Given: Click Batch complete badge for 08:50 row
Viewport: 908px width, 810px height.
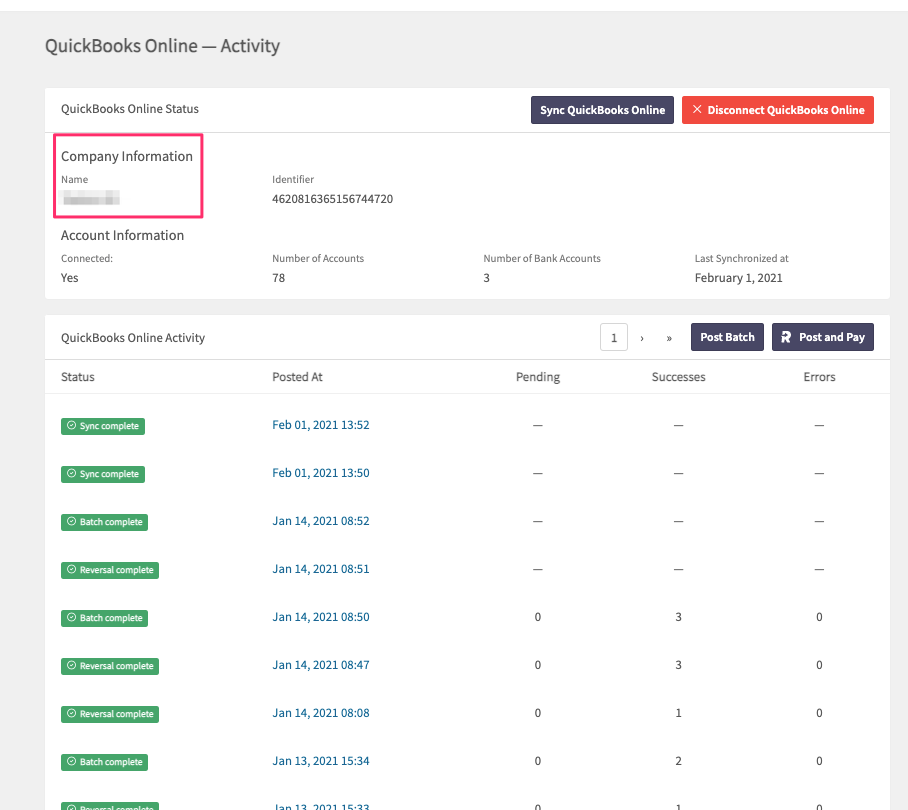Looking at the screenshot, I should pos(104,618).
